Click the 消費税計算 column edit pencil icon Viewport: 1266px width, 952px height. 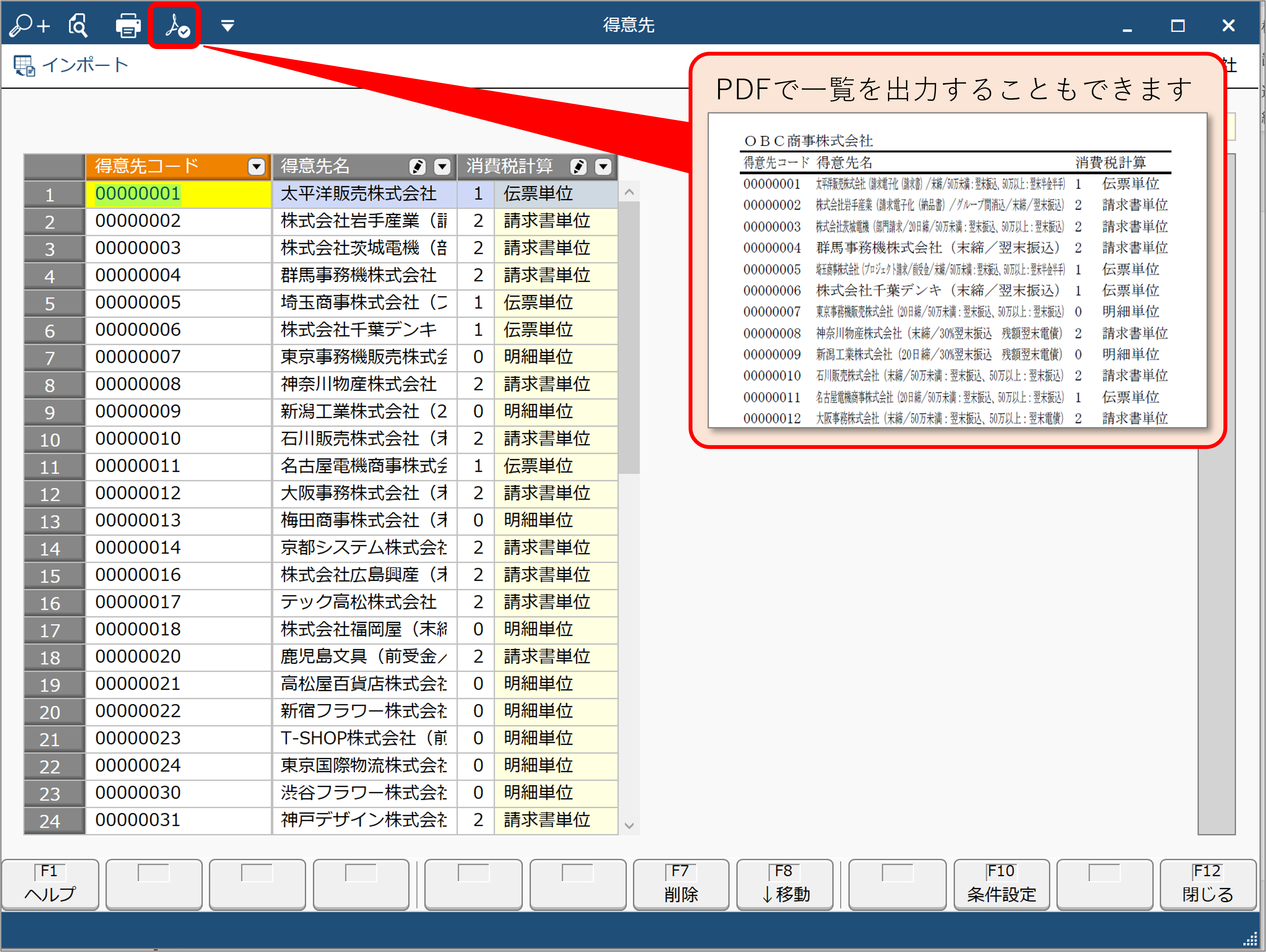pyautogui.click(x=579, y=166)
